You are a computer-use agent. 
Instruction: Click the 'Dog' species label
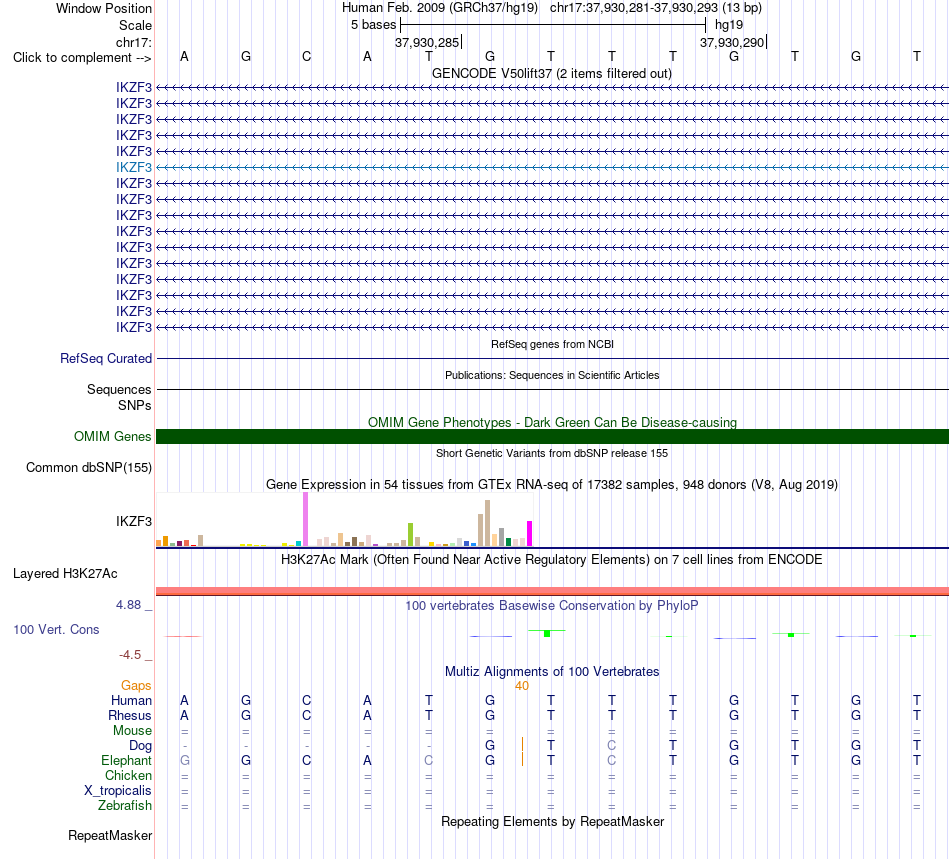click(140, 746)
